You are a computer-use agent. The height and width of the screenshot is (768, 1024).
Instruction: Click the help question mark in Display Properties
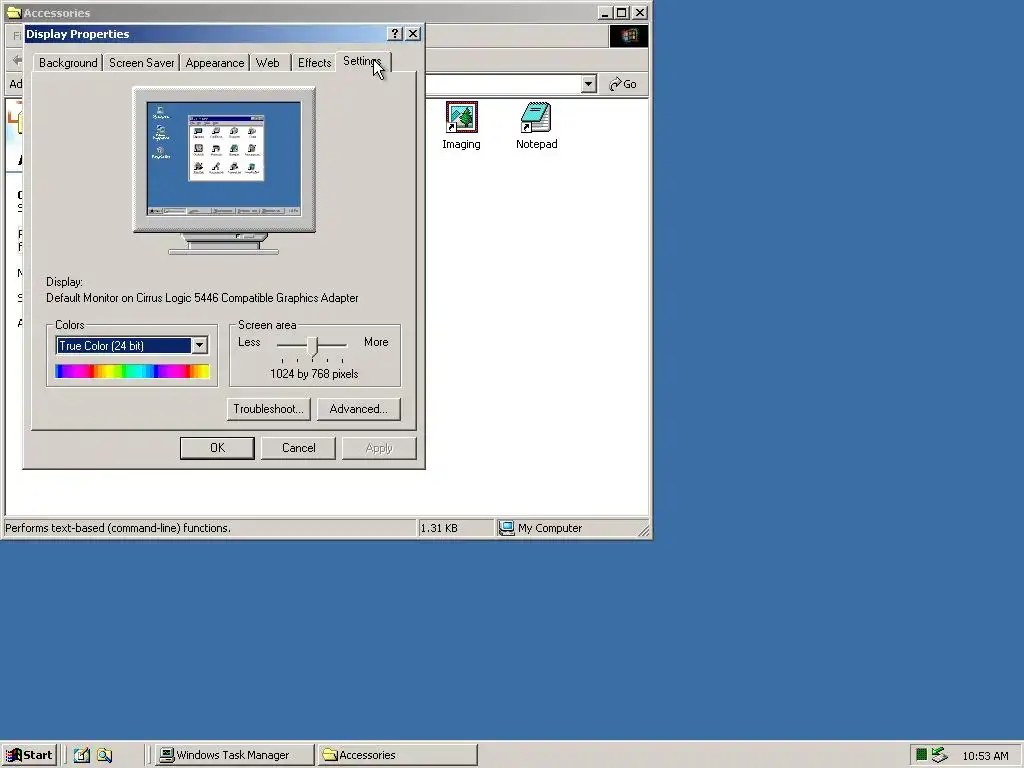394,34
